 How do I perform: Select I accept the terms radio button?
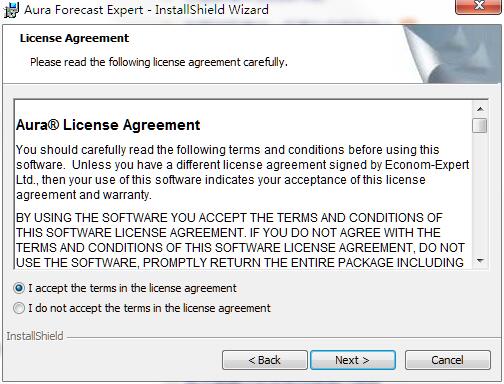pos(19,288)
